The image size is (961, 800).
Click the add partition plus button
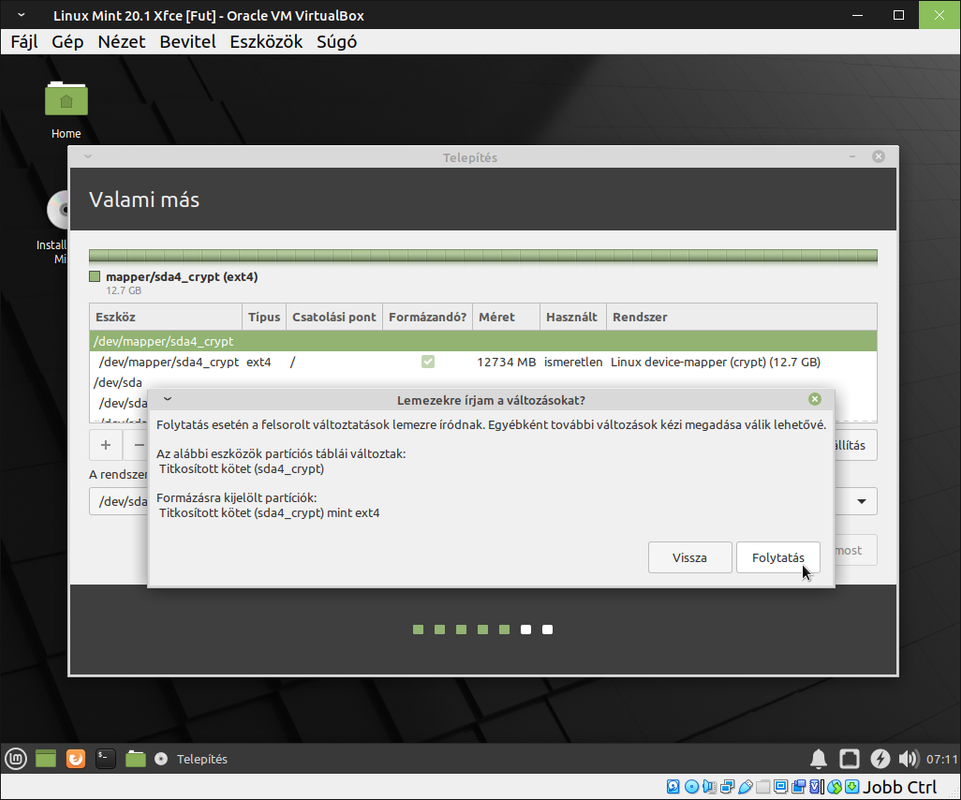tap(105, 445)
